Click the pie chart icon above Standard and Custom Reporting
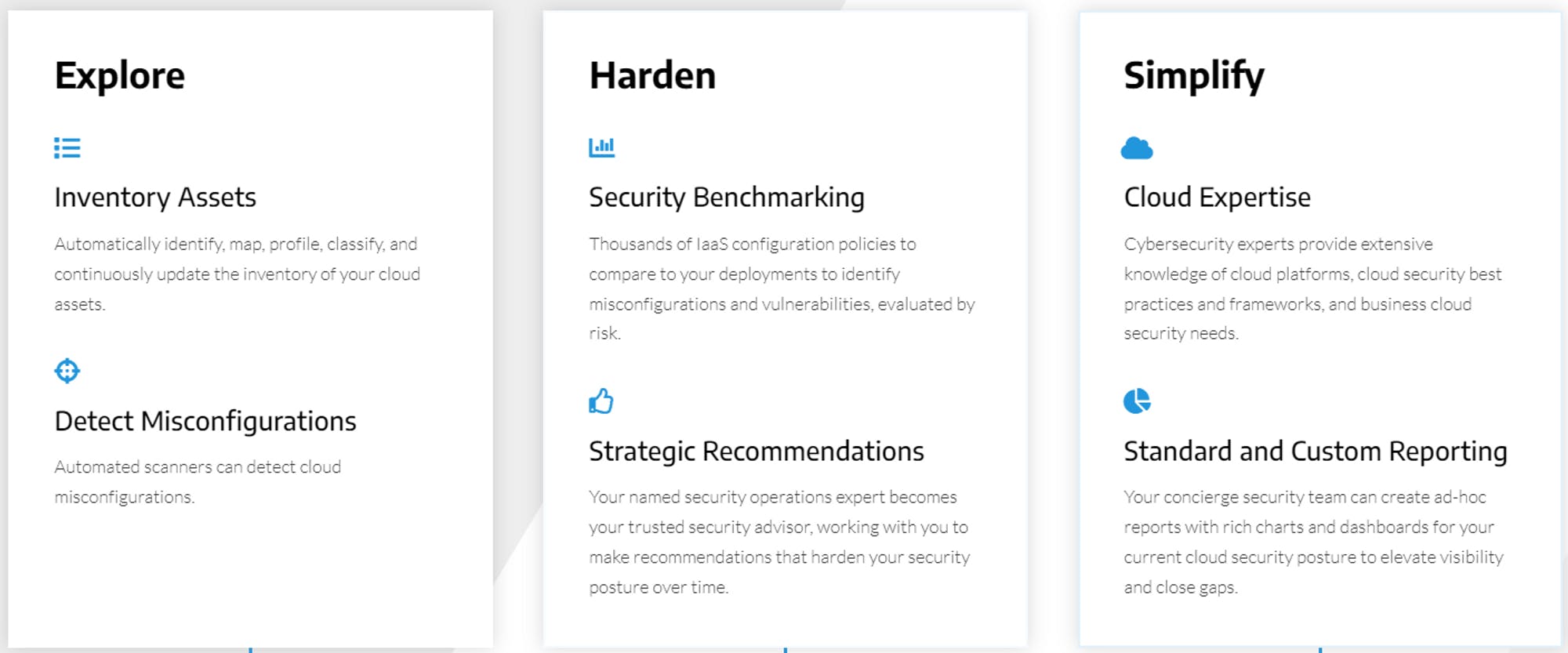 [1137, 401]
